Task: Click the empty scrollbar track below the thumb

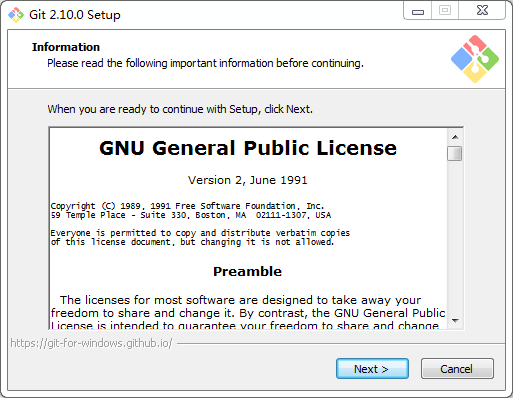Action: click(455, 237)
